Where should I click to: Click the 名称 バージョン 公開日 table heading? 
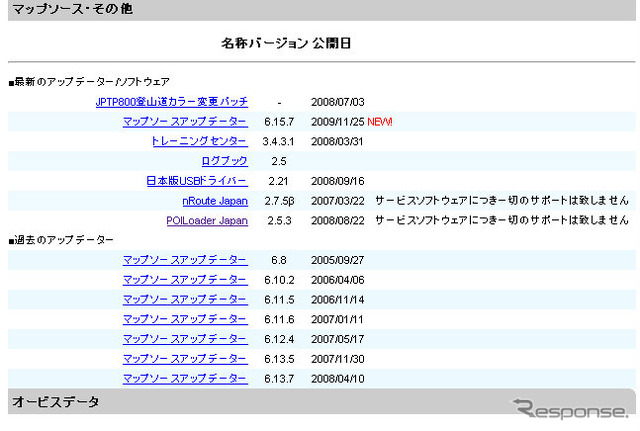tap(286, 43)
